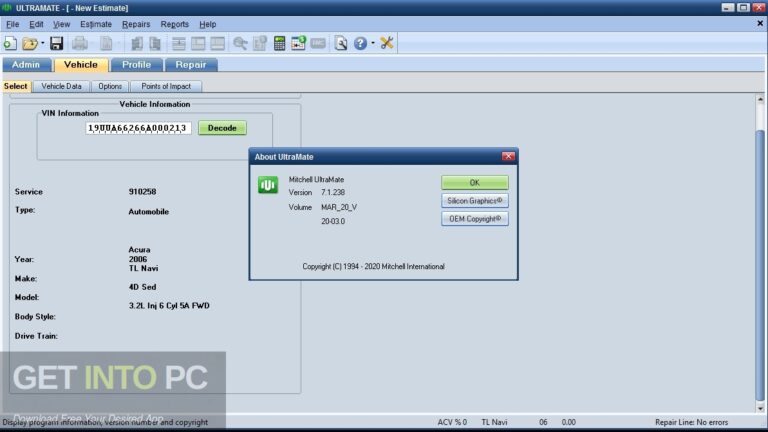Click the Mitchell copyright line in dialog

[374, 266]
